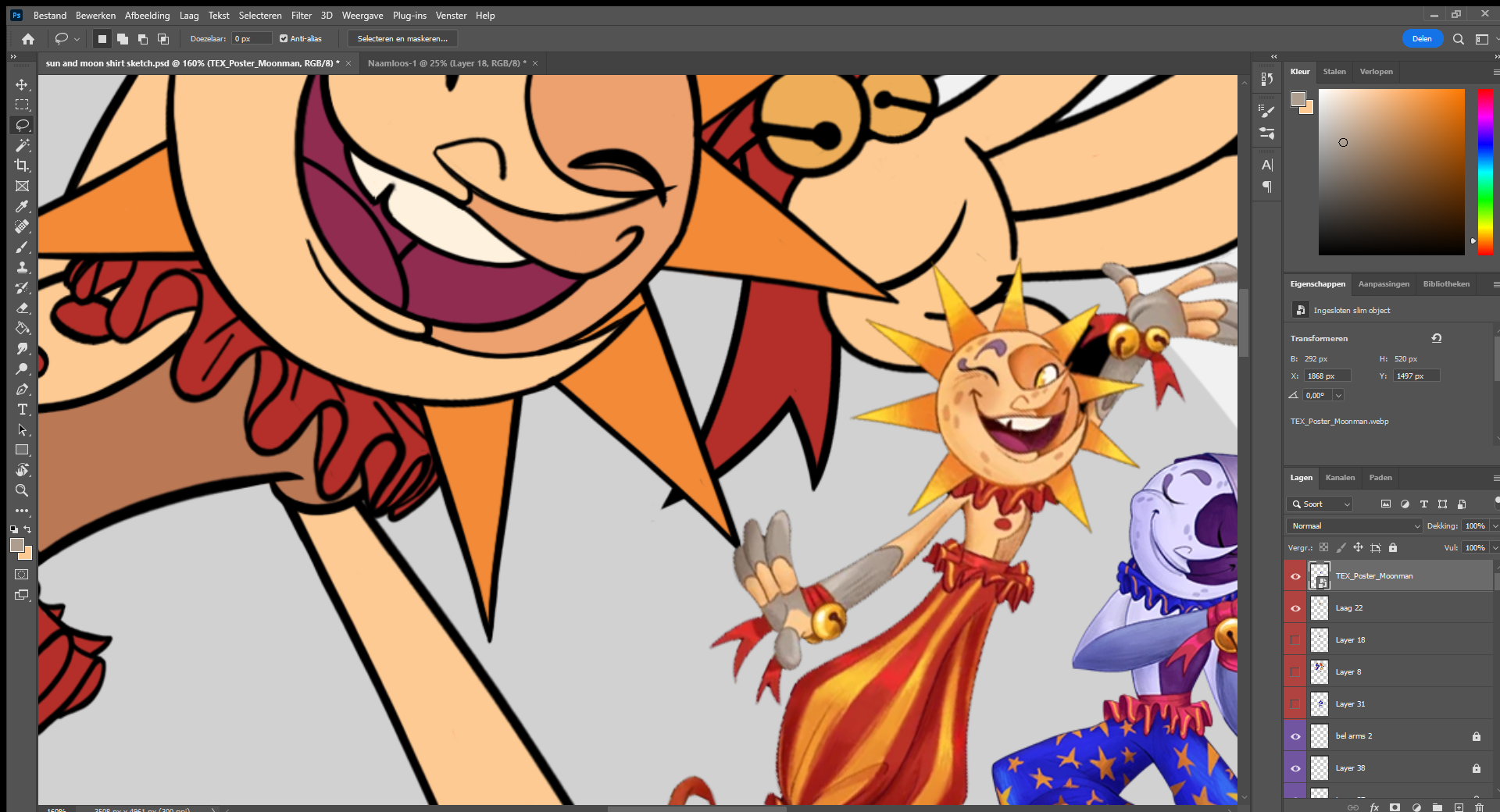Hide the Laag 22 layer
This screenshot has height=812, width=1500.
(1295, 608)
